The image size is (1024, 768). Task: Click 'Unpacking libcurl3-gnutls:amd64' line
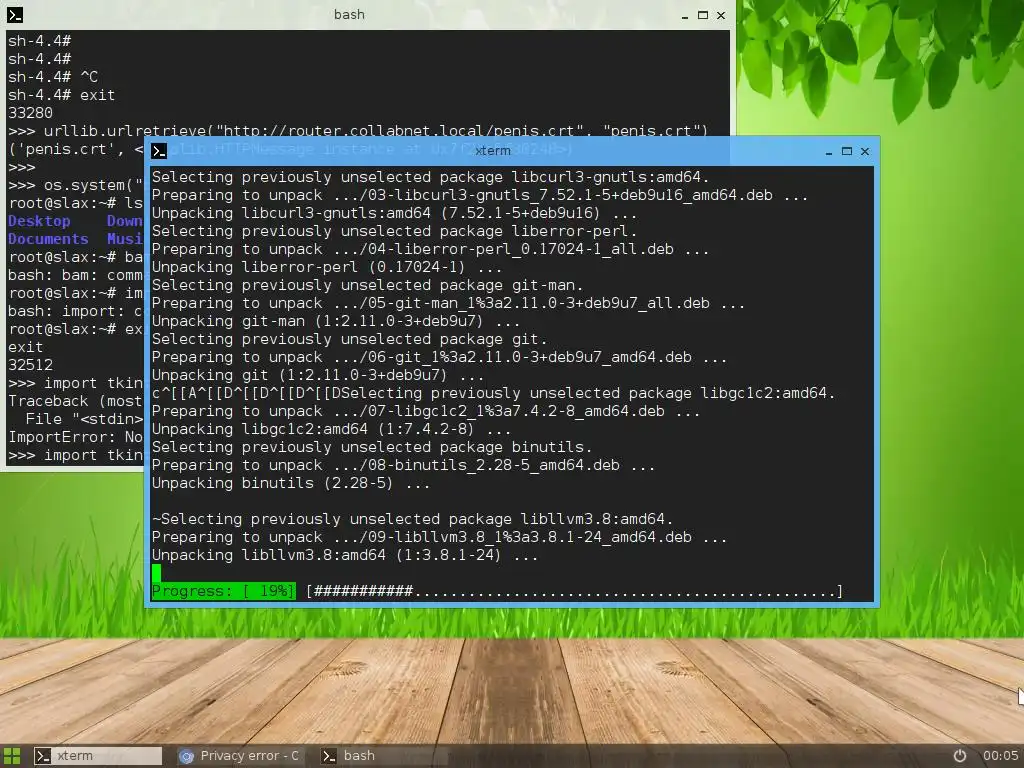[394, 213]
